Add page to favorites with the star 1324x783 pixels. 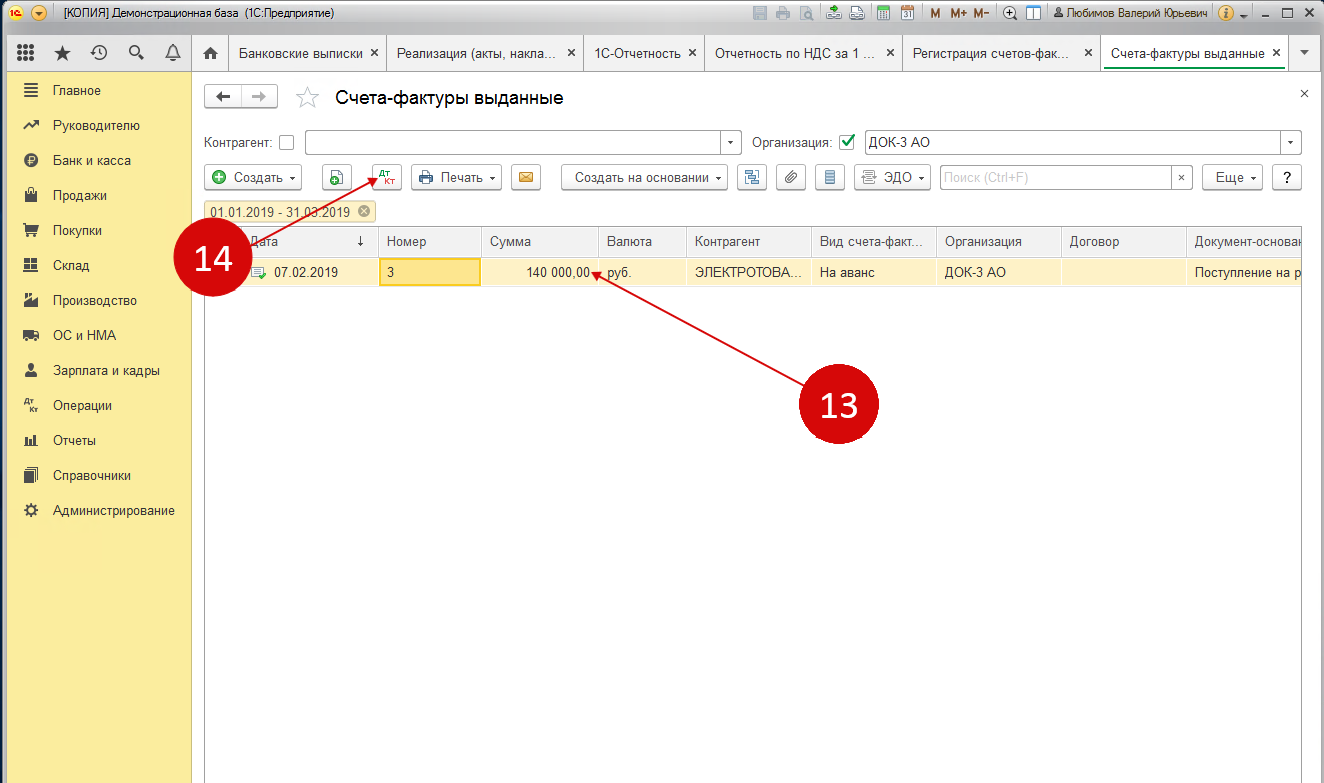(308, 98)
